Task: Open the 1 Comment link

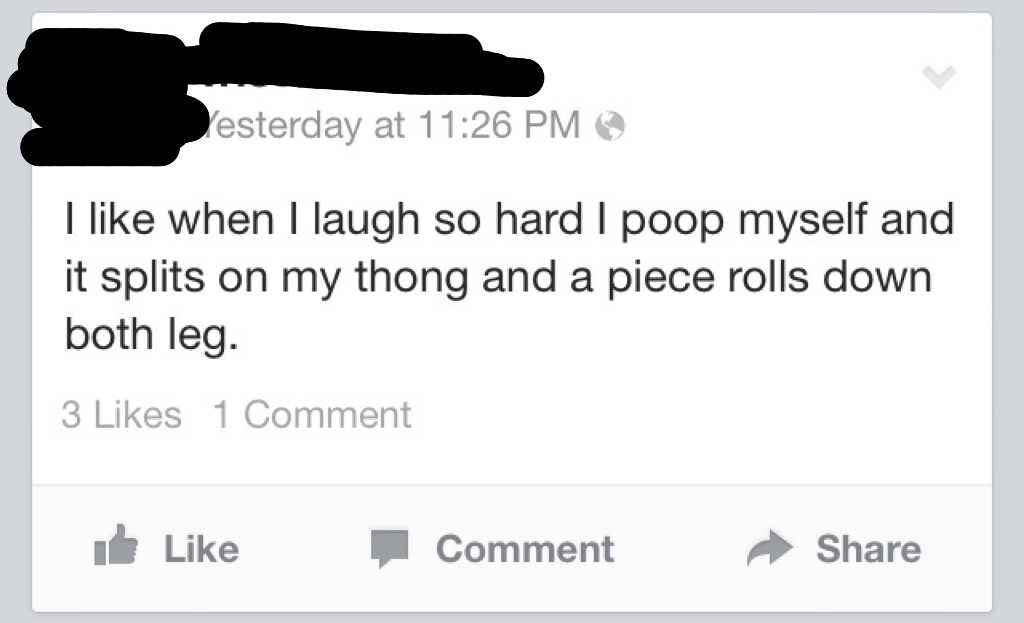Action: (312, 415)
